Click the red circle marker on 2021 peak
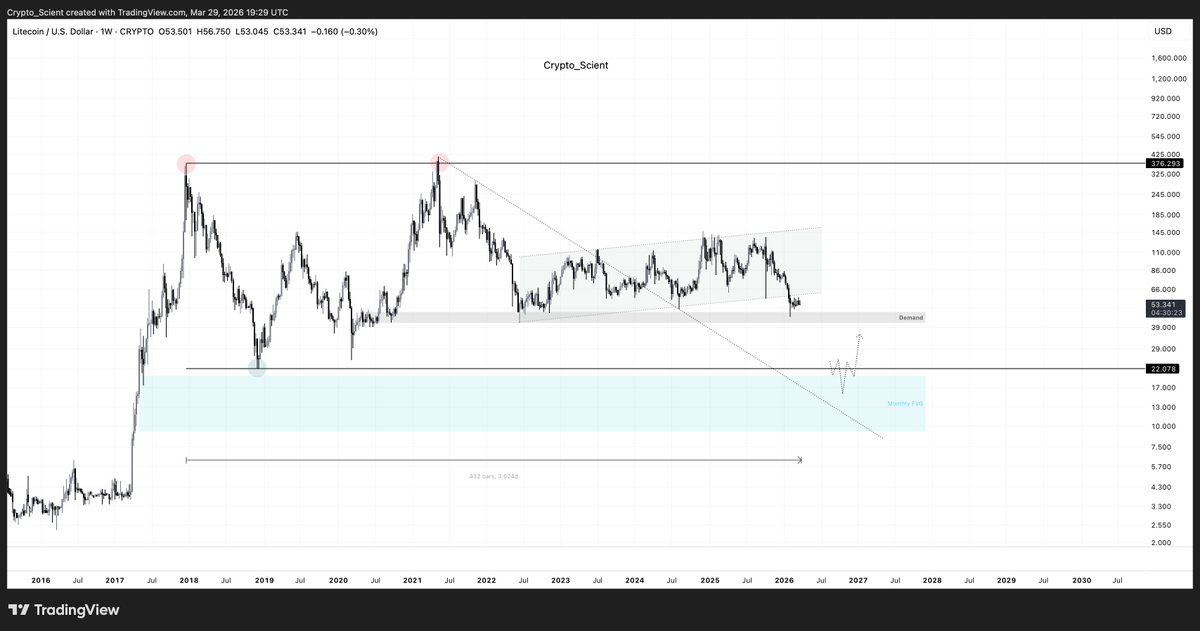1200x631 pixels. coord(439,161)
